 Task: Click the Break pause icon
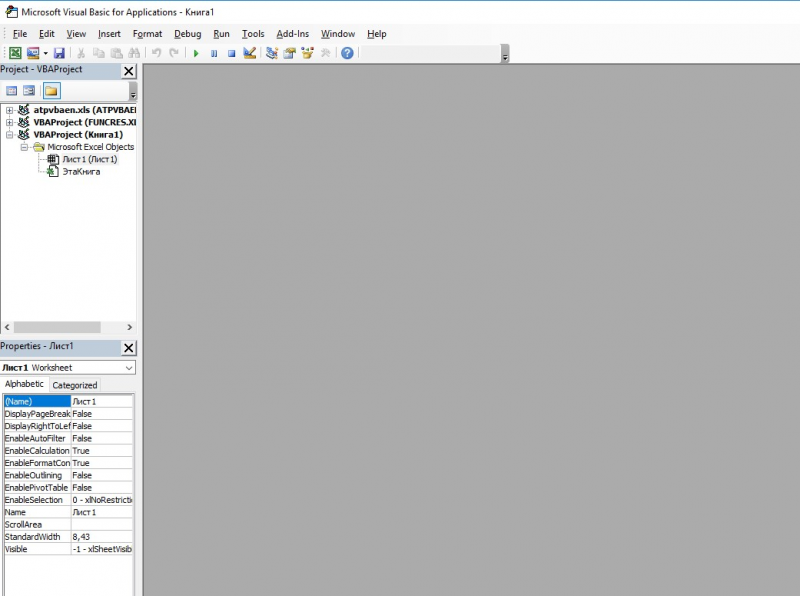[x=214, y=53]
